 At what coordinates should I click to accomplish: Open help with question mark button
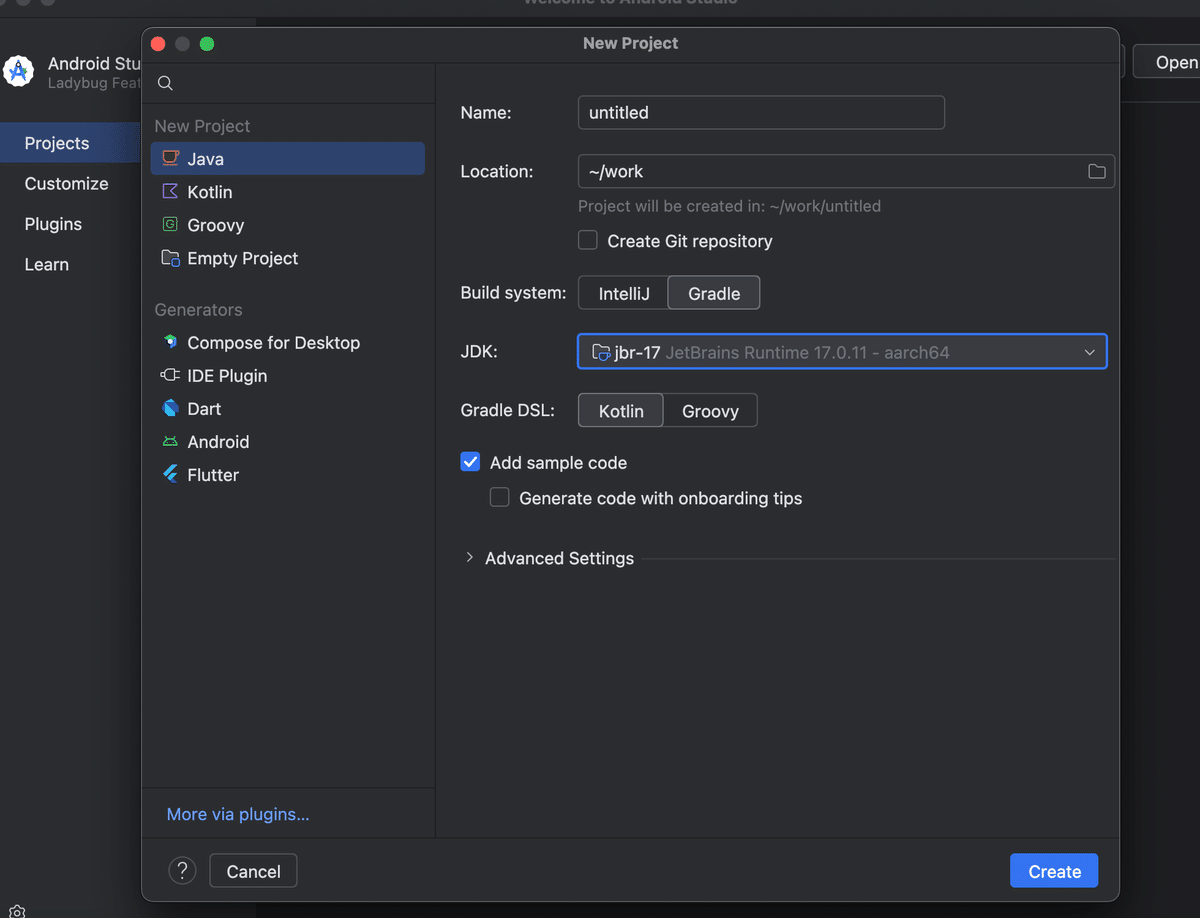[x=182, y=871]
